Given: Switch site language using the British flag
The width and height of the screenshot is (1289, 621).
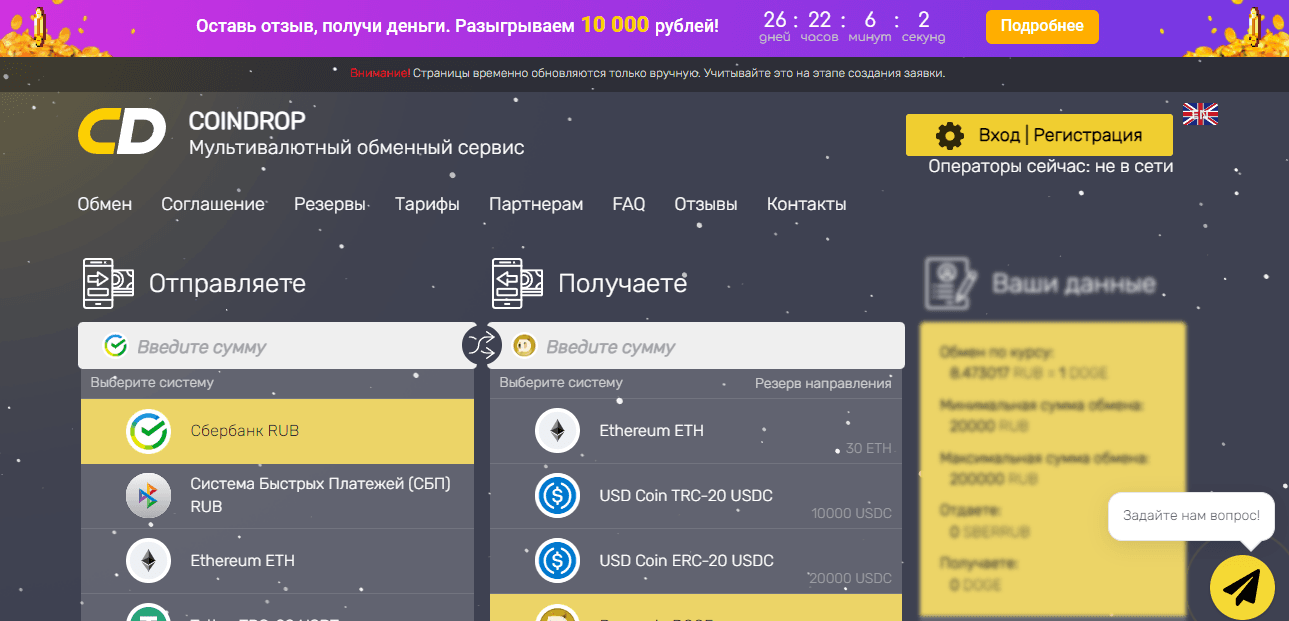Looking at the screenshot, I should [x=1199, y=114].
